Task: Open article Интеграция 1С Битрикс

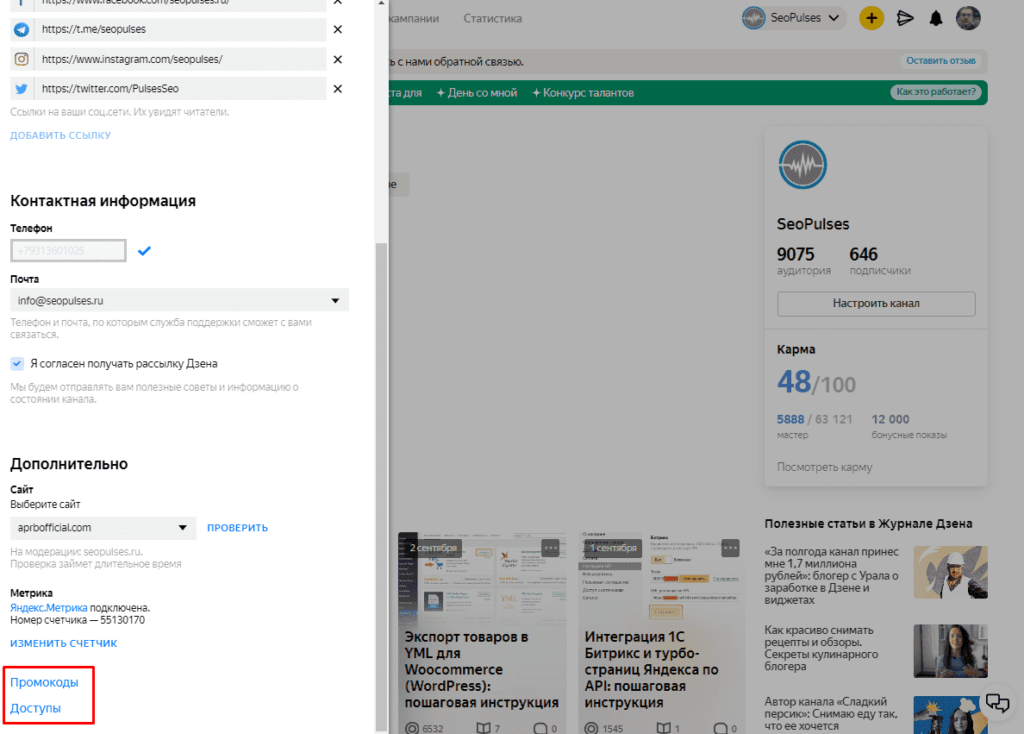Action: click(x=651, y=669)
